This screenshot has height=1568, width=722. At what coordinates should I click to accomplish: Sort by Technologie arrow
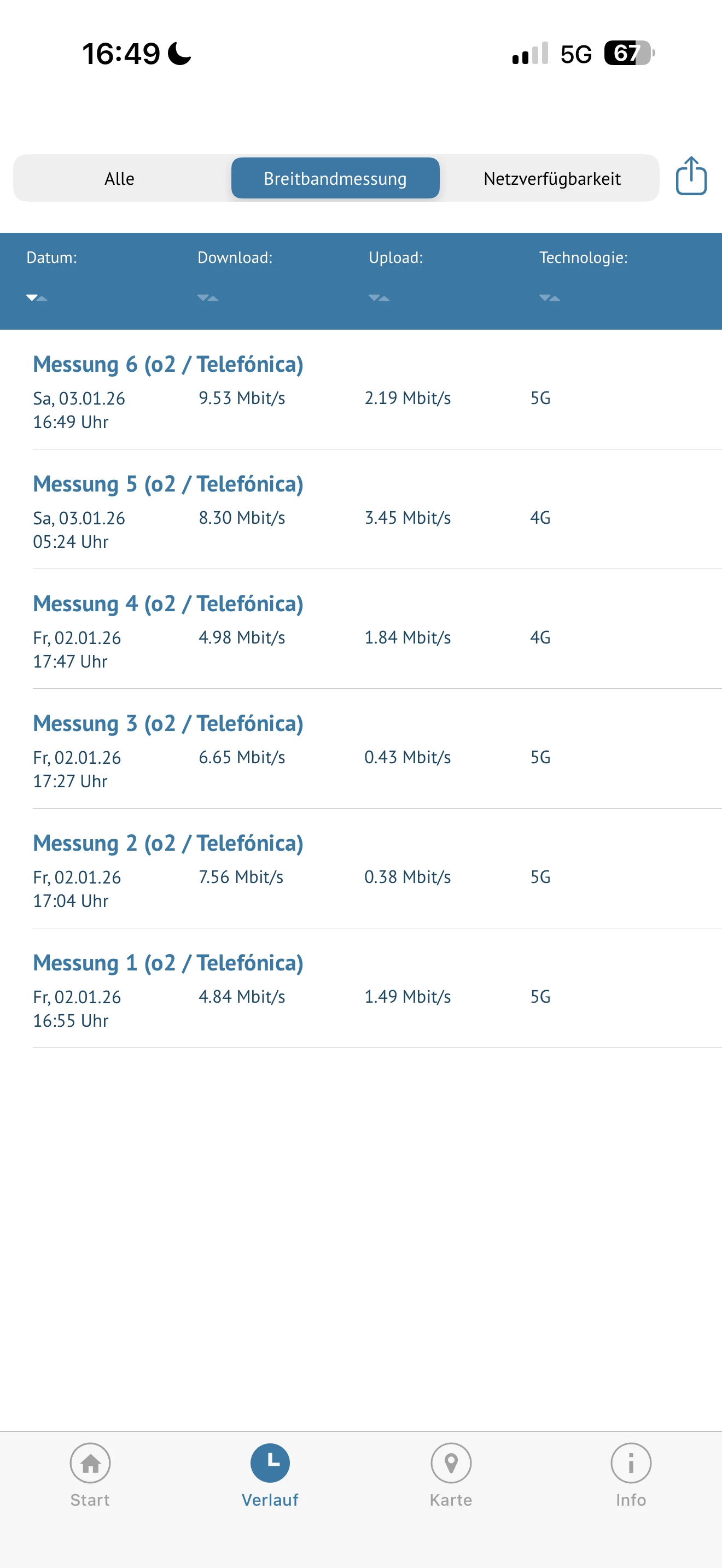pyautogui.click(x=549, y=297)
